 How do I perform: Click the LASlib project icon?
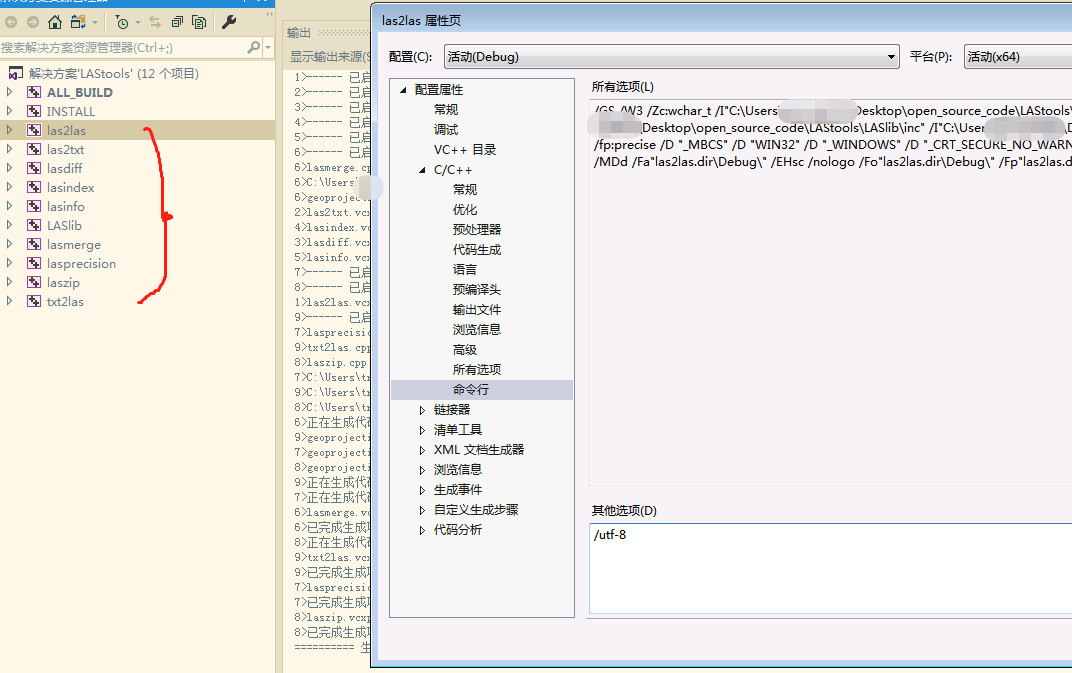(x=34, y=225)
